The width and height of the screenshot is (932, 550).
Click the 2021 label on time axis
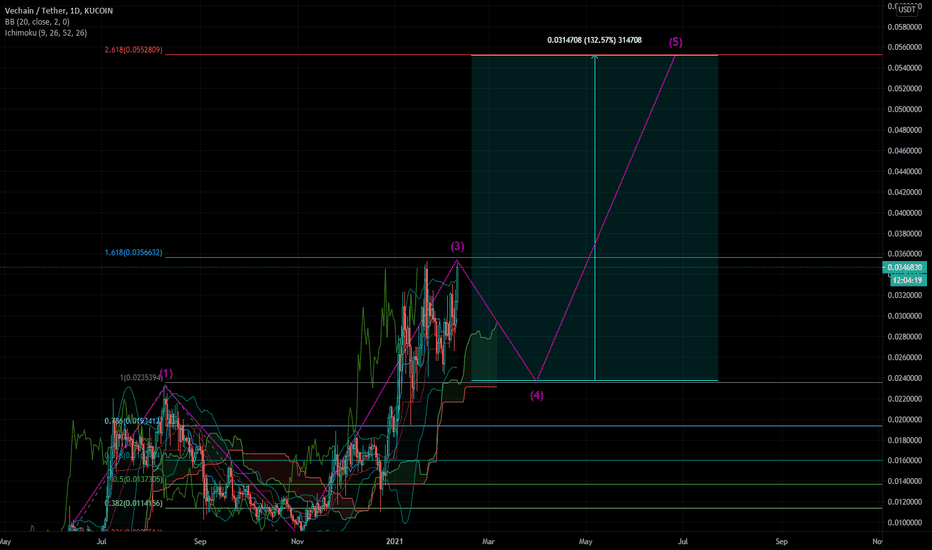(x=395, y=541)
